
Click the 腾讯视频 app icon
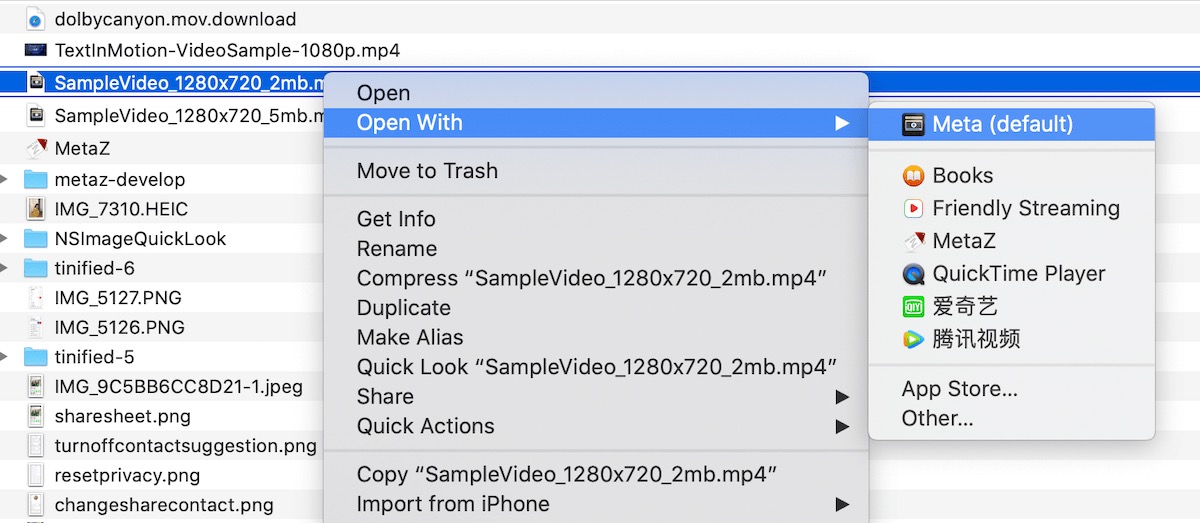[x=913, y=339]
